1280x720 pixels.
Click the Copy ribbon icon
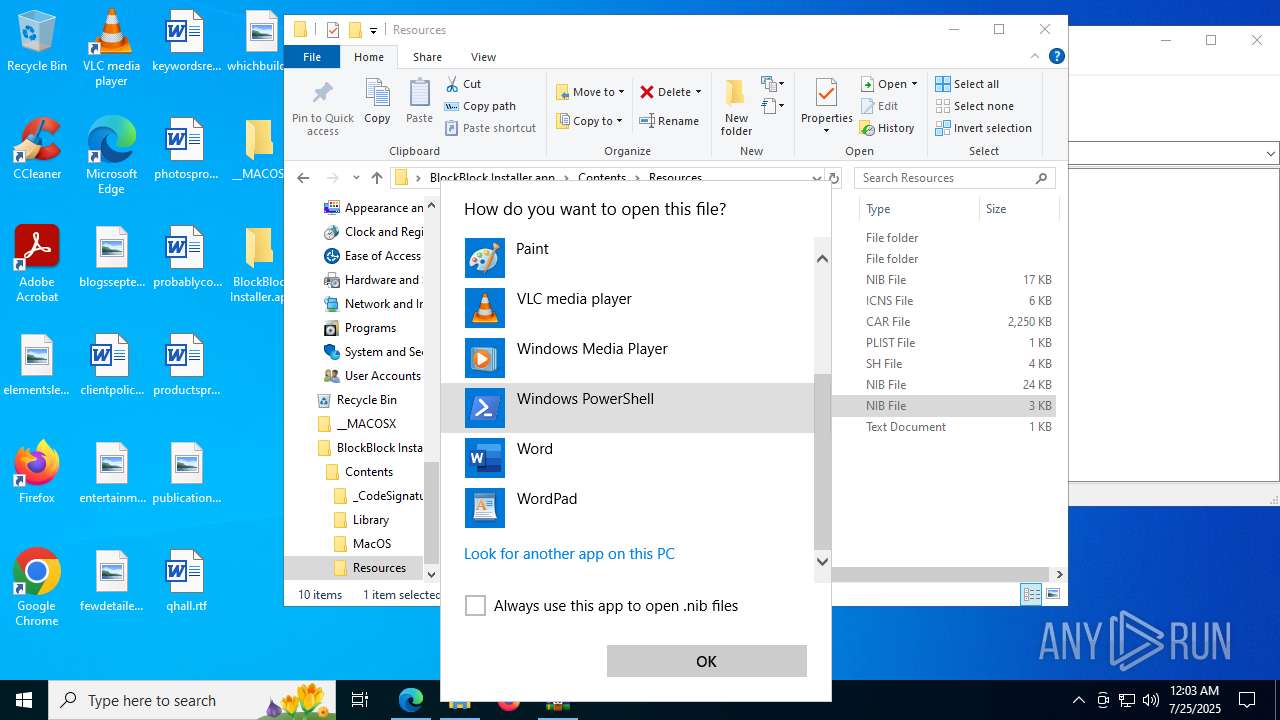[x=377, y=102]
